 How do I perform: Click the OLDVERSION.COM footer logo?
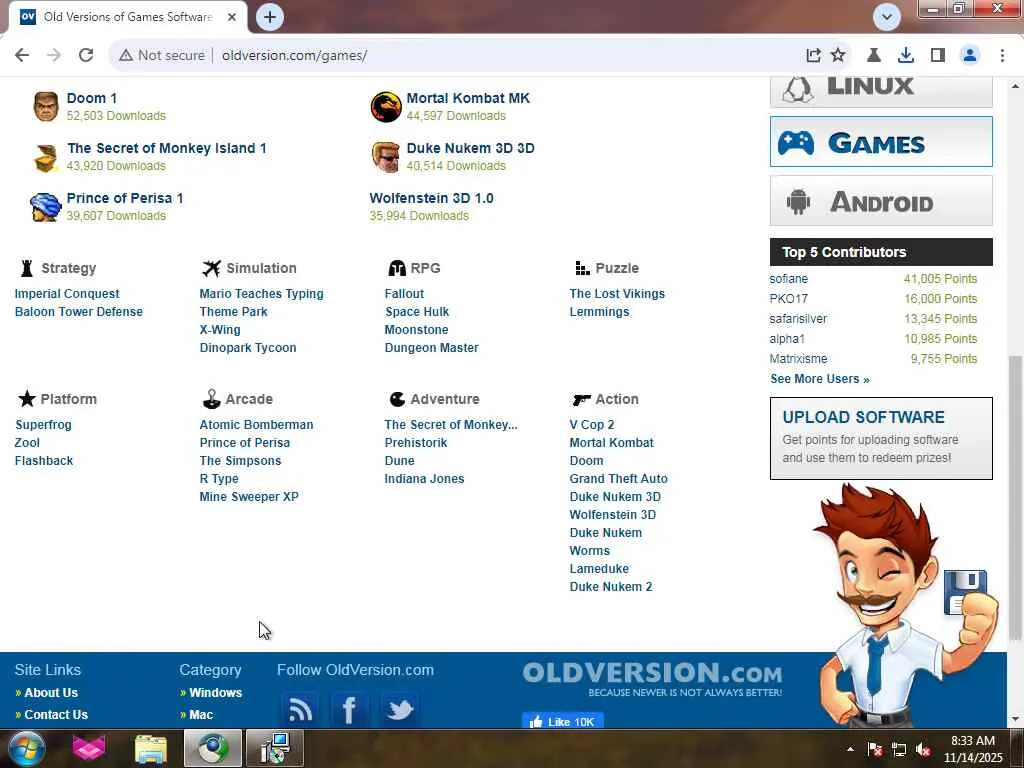652,679
